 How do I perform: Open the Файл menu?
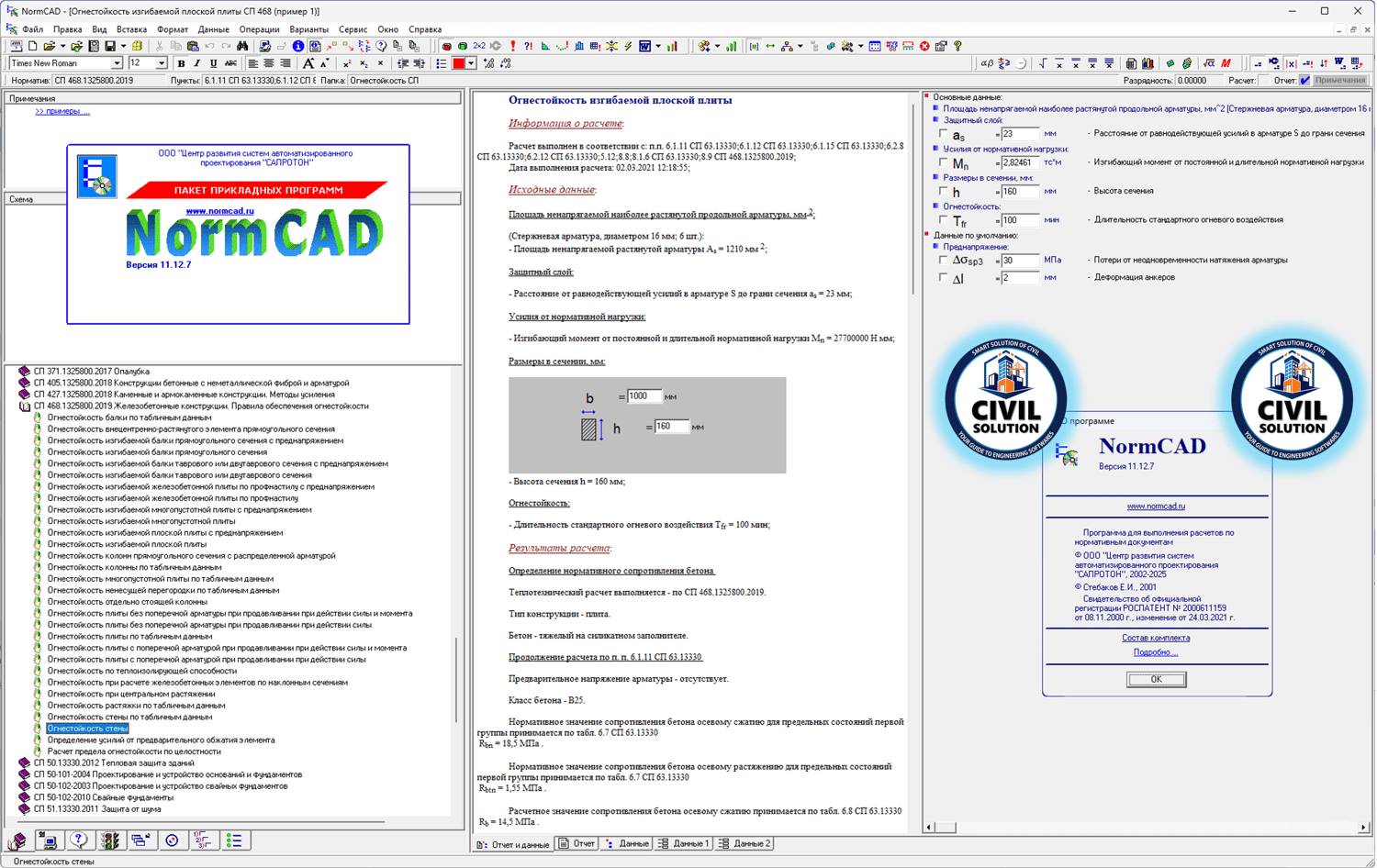pyautogui.click(x=32, y=29)
